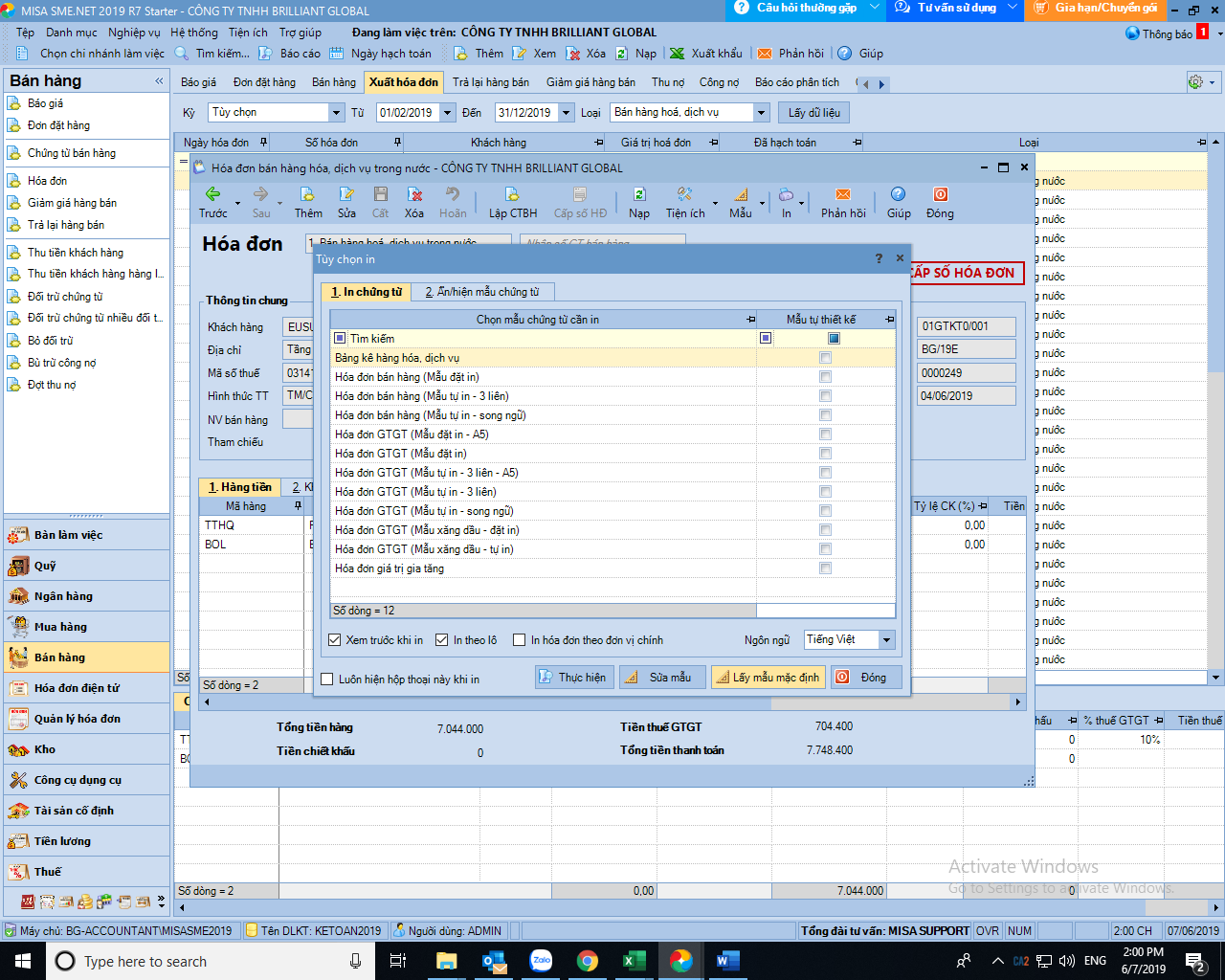This screenshot has height=980, width=1225.
Task: Click the Thực hiện button
Action: pyautogui.click(x=573, y=678)
